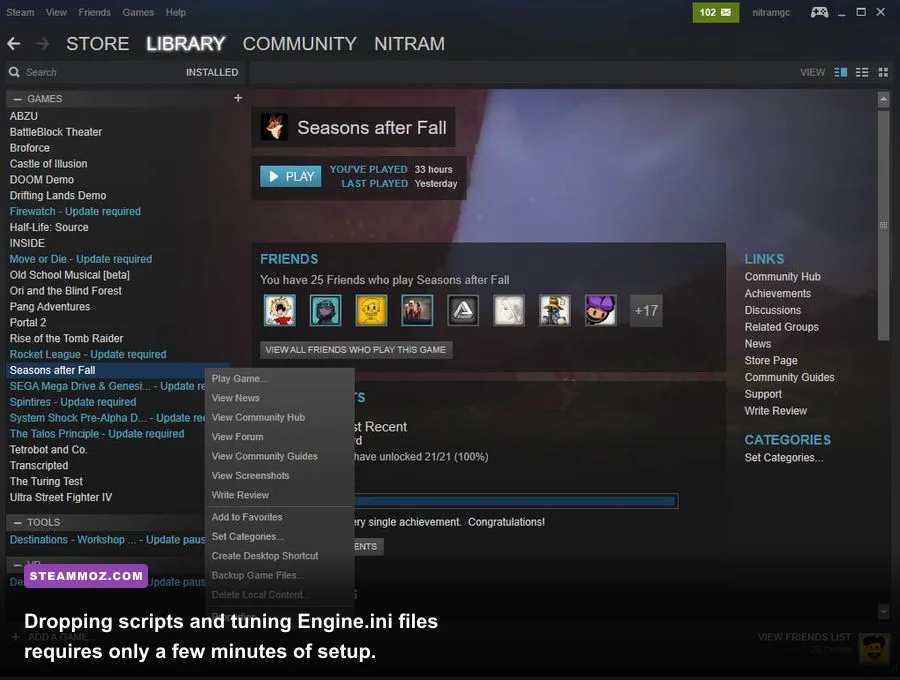This screenshot has height=680, width=900.
Task: Open the black mage friend avatar
Action: (554, 310)
